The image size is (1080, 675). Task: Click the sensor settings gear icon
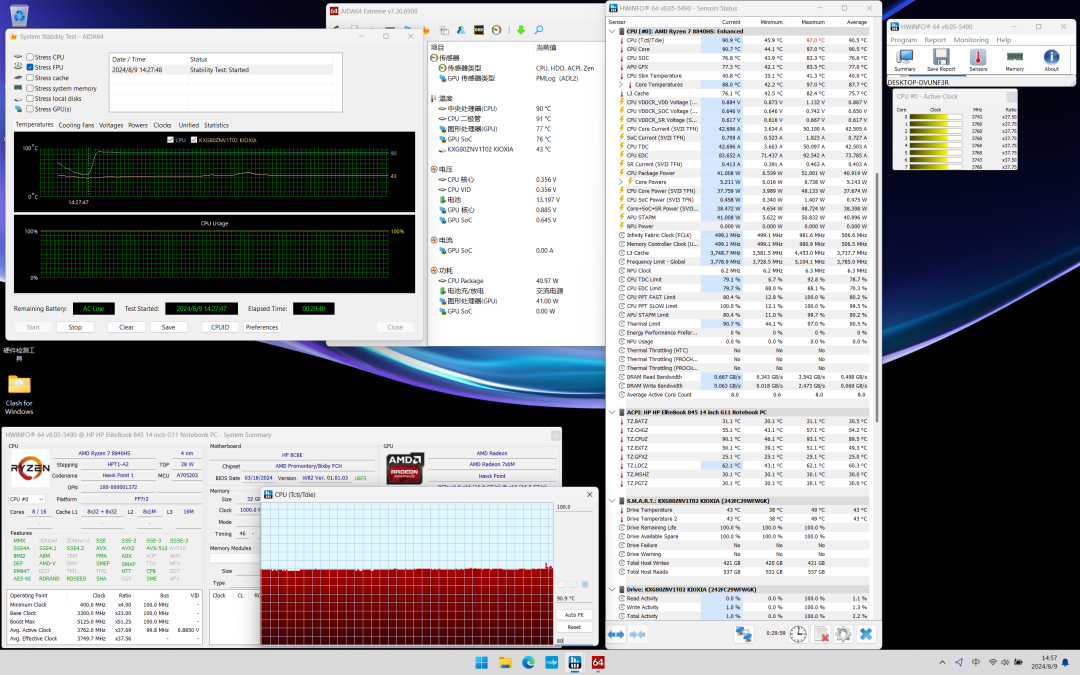[x=843, y=634]
